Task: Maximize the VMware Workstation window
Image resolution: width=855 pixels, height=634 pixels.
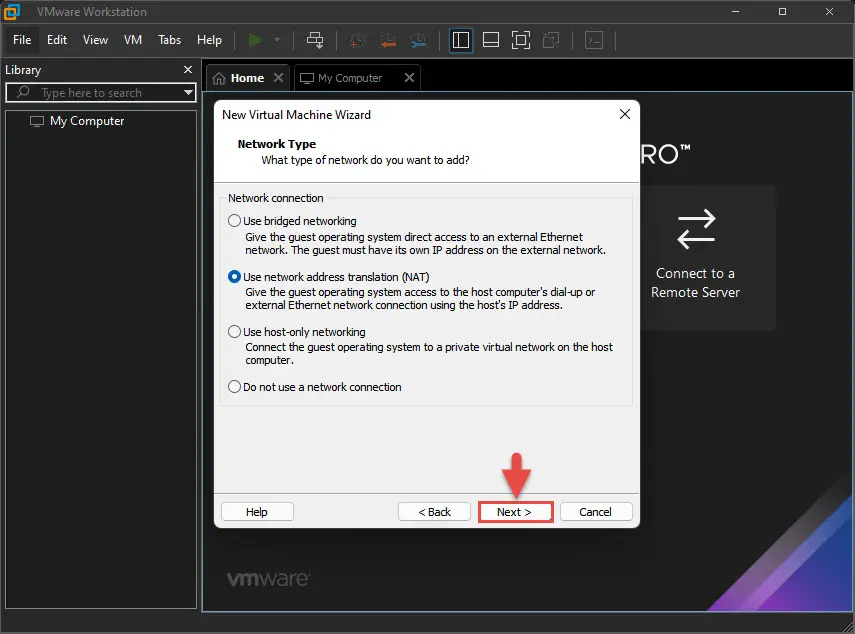Action: 782,11
